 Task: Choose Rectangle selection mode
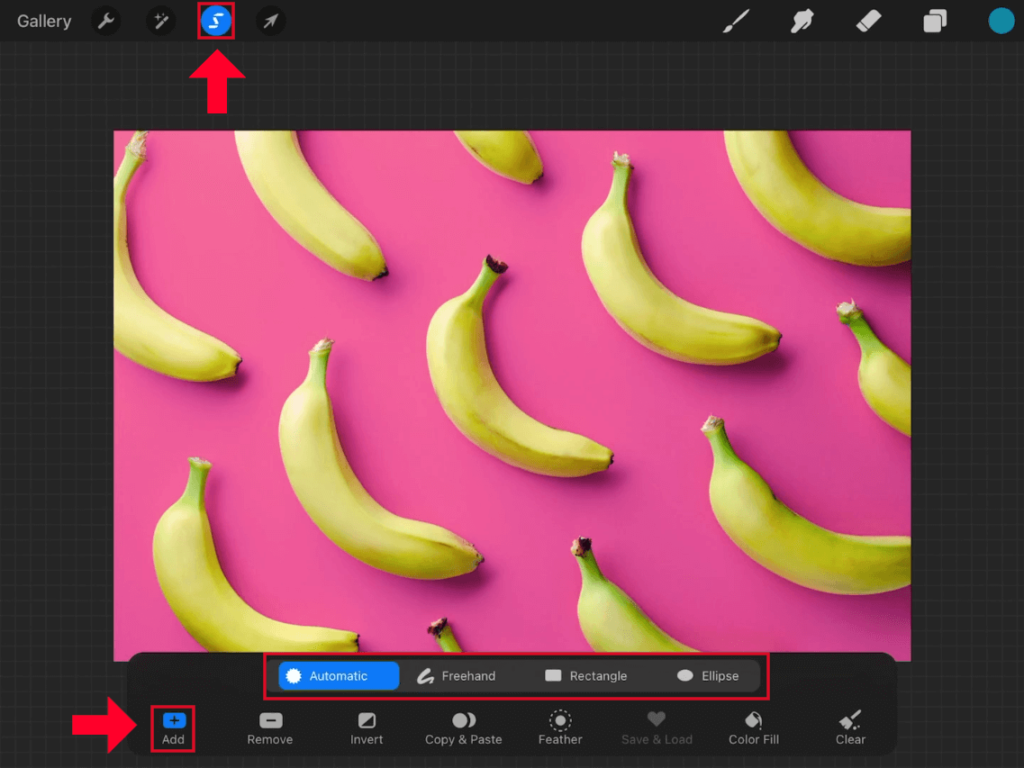point(586,675)
